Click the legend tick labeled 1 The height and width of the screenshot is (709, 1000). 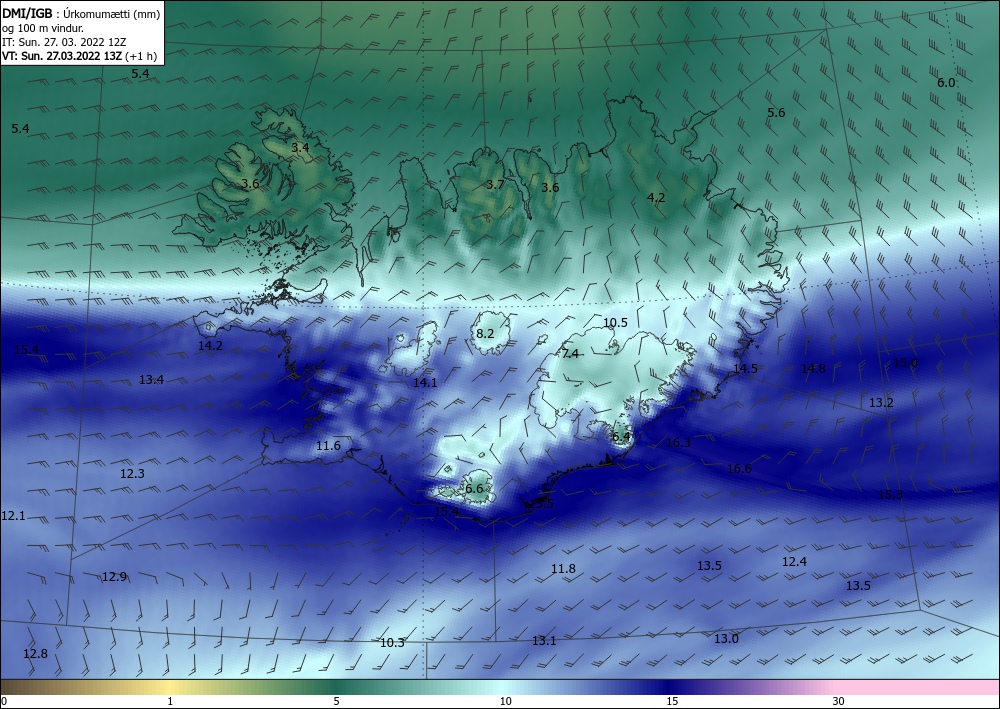tap(170, 702)
